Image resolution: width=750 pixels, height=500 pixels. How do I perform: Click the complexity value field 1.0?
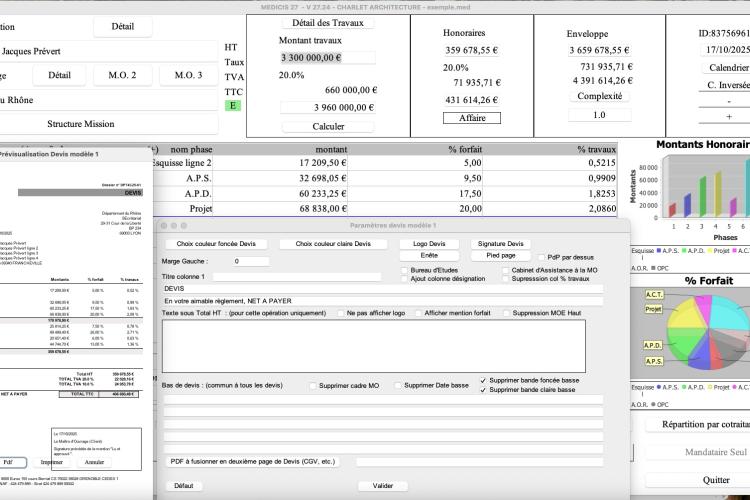pyautogui.click(x=599, y=115)
